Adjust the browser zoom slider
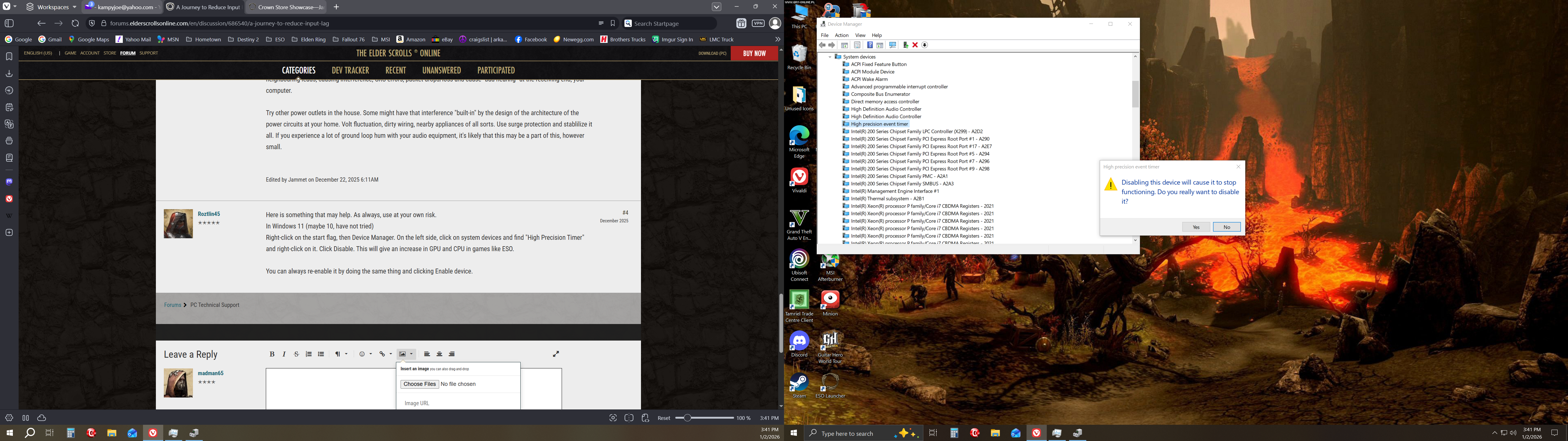 (687, 418)
